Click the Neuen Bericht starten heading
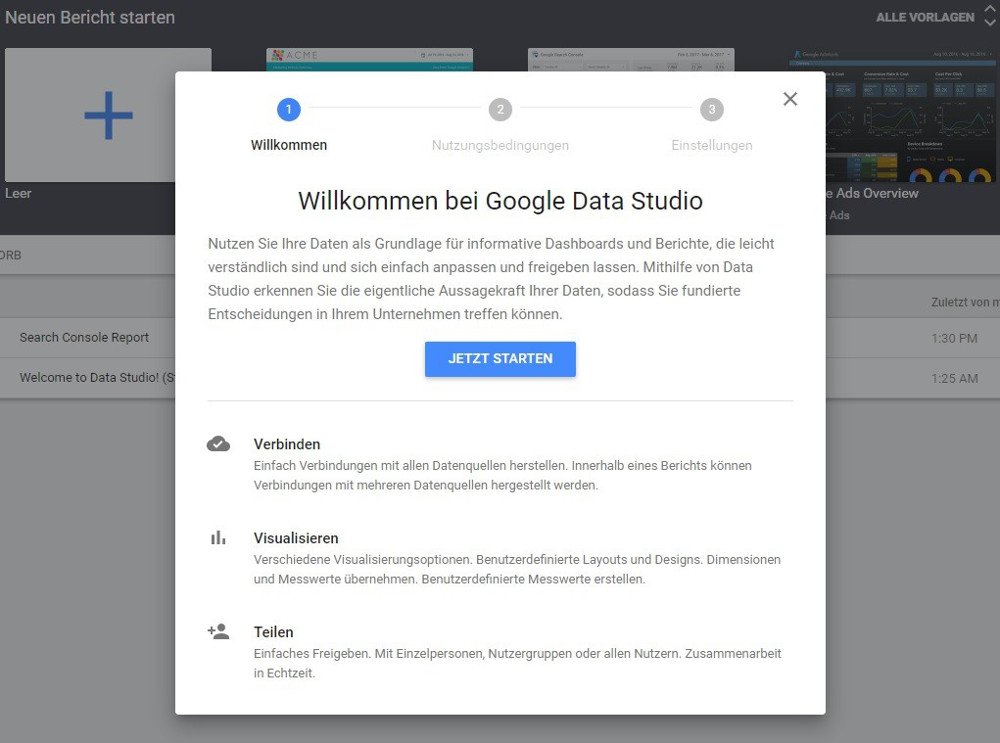 [90, 17]
